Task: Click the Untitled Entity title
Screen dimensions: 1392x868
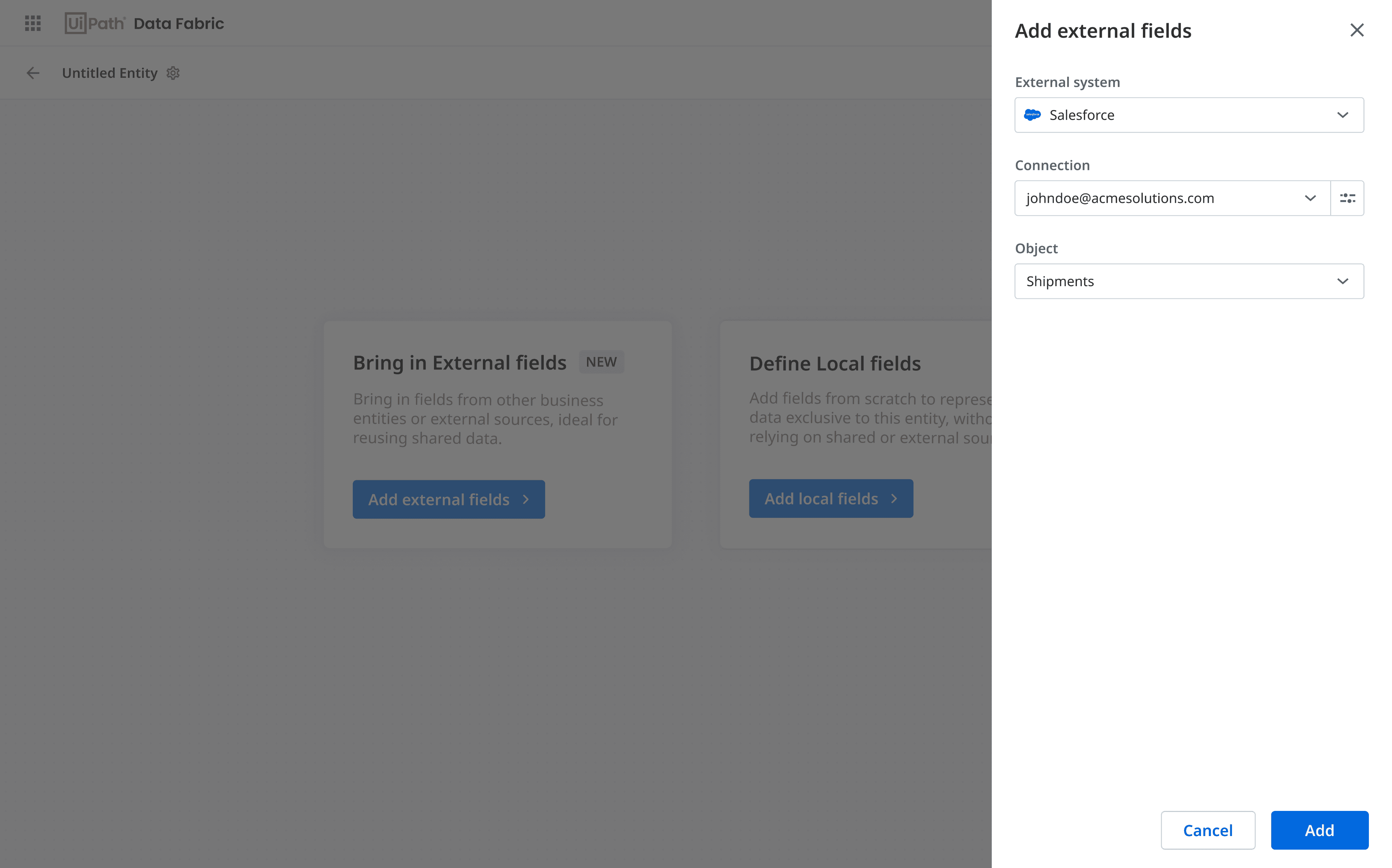Action: pyautogui.click(x=110, y=73)
